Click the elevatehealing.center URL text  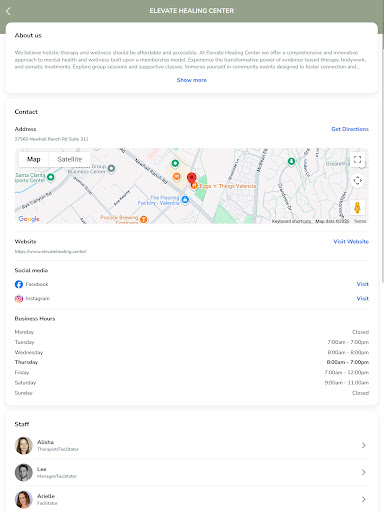point(51,252)
